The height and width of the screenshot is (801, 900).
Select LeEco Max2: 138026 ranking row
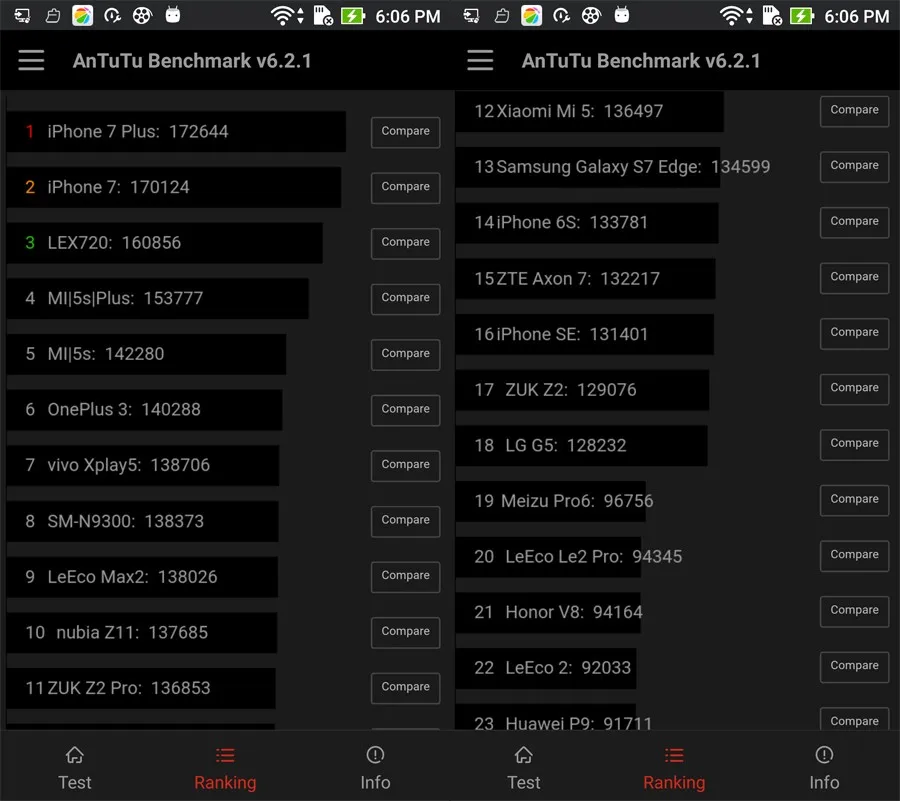142,577
